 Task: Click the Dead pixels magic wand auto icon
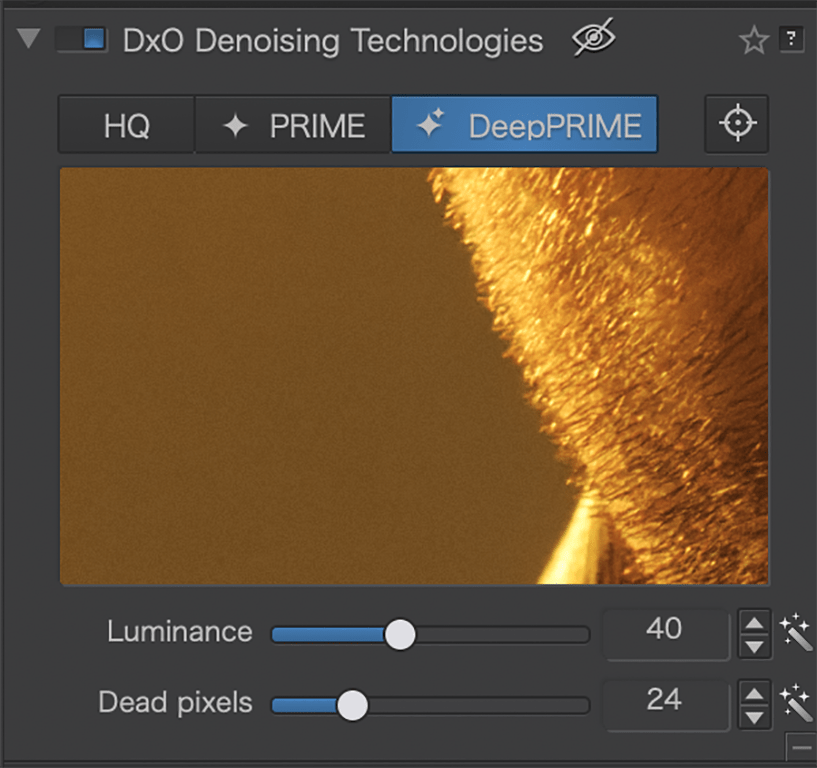coord(796,703)
